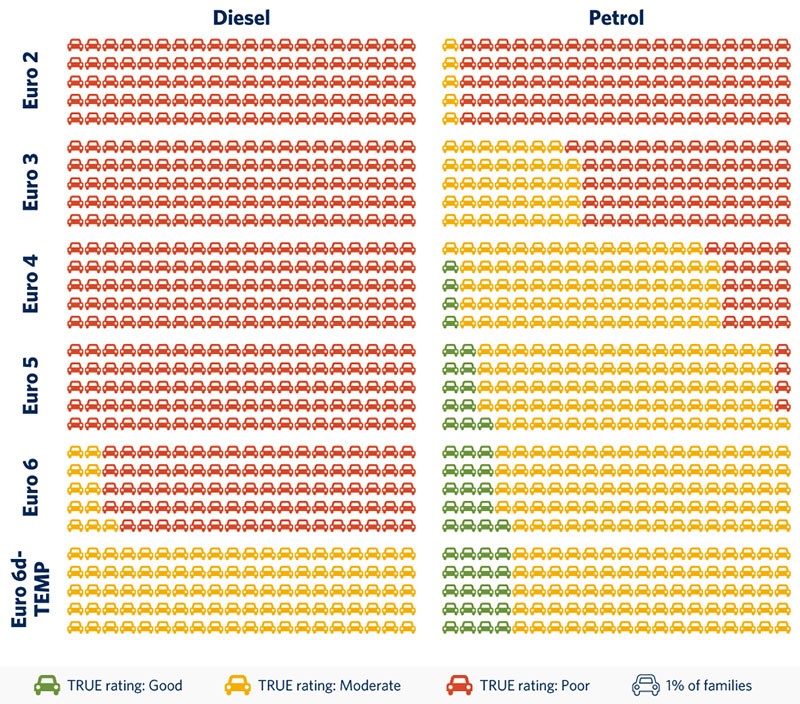Click the Euro 2 row label
Viewport: 800px width, 704px height.
point(31,80)
